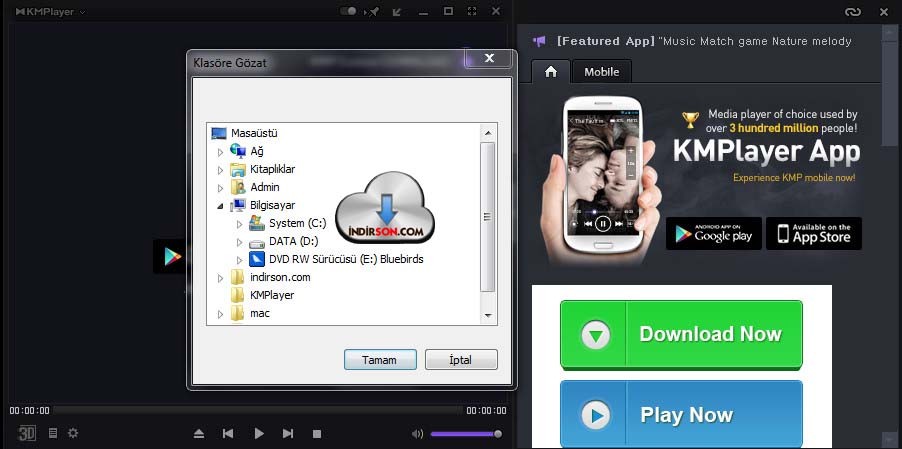
Task: Click the link icon in side panel header
Action: coord(851,11)
